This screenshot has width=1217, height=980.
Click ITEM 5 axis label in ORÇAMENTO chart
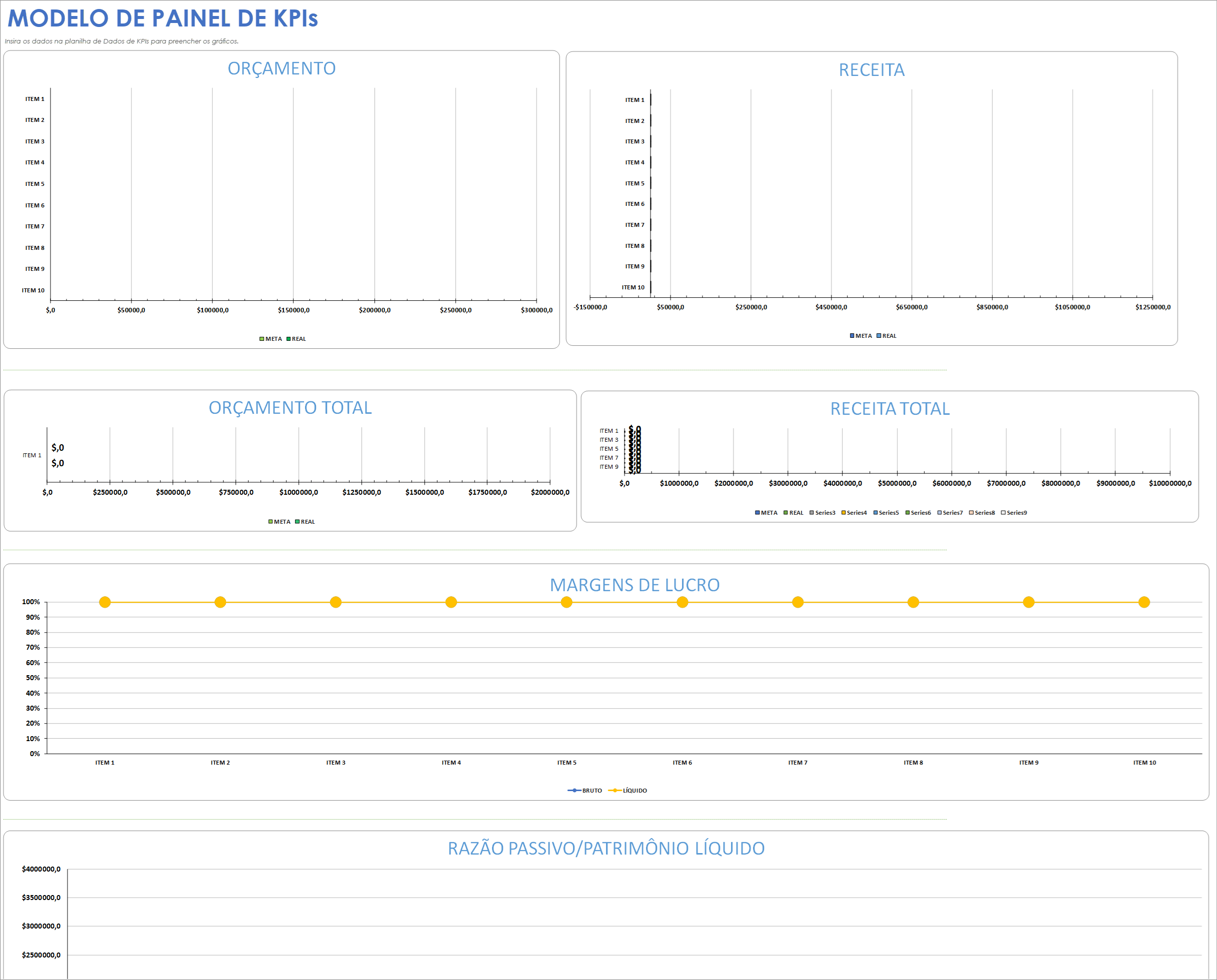(x=34, y=184)
